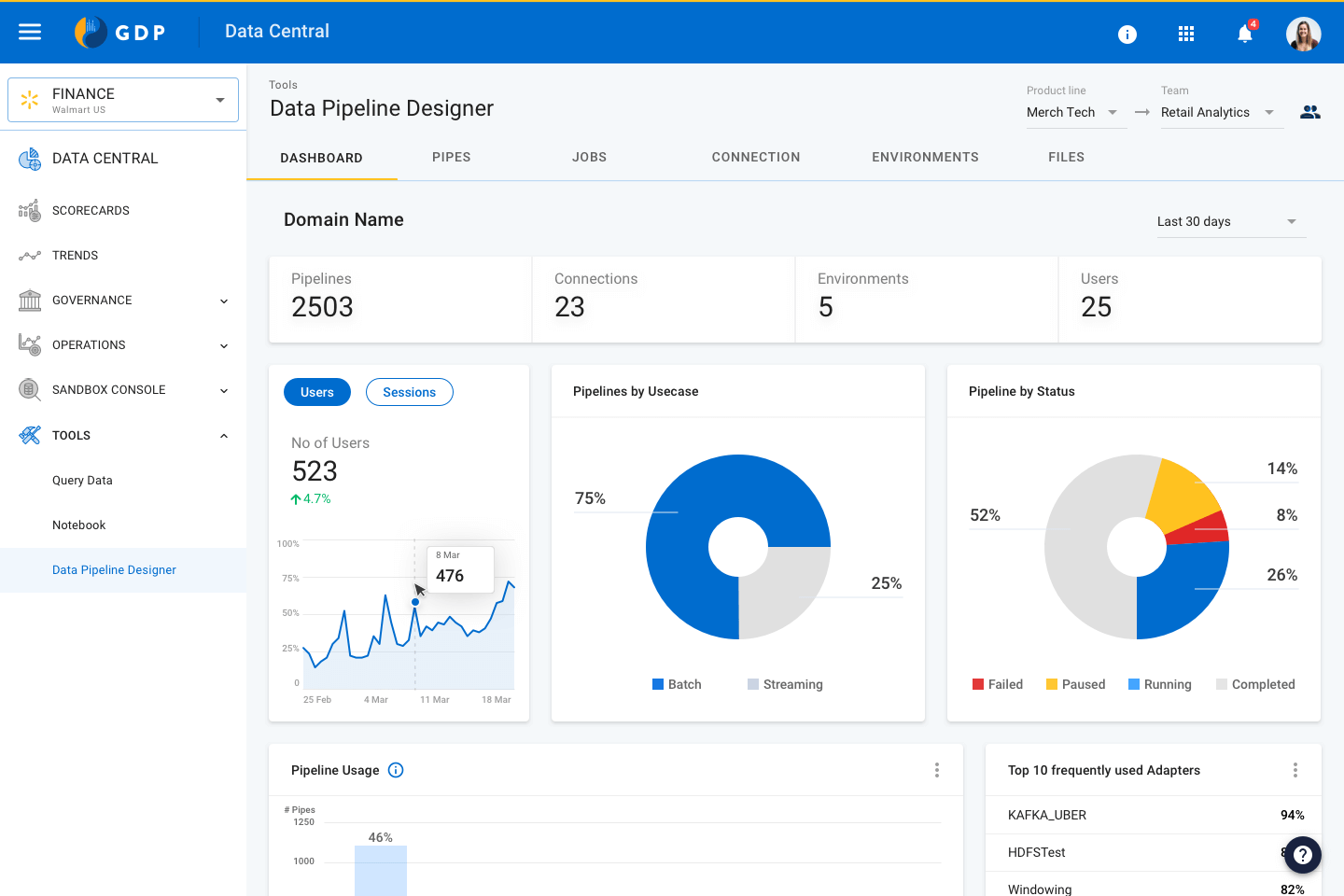
Task: Click the notifications bell showing 4 alerts
Action: [1244, 34]
